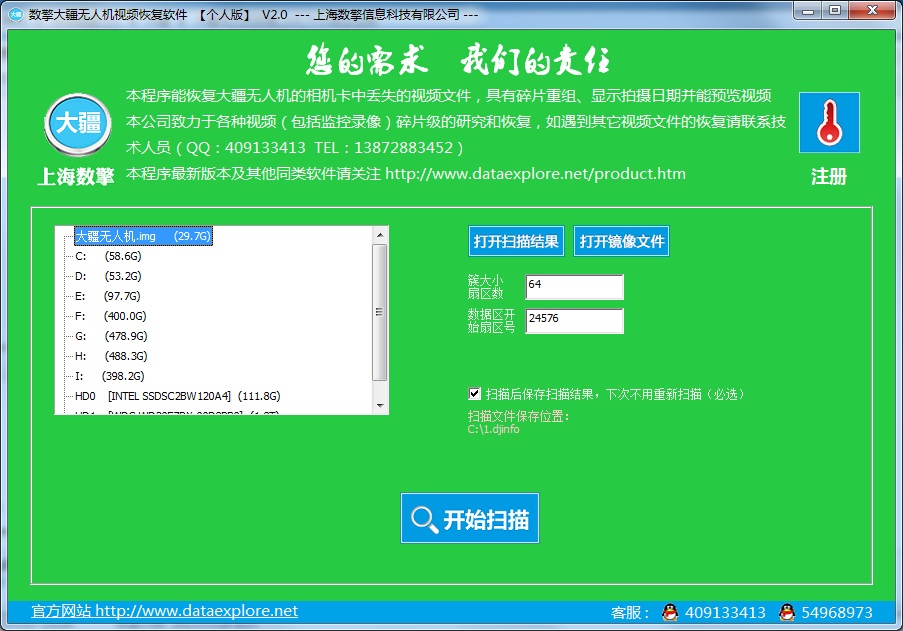Open the 官方网站 dataexplore.net link
This screenshot has width=903, height=631.
(x=165, y=611)
